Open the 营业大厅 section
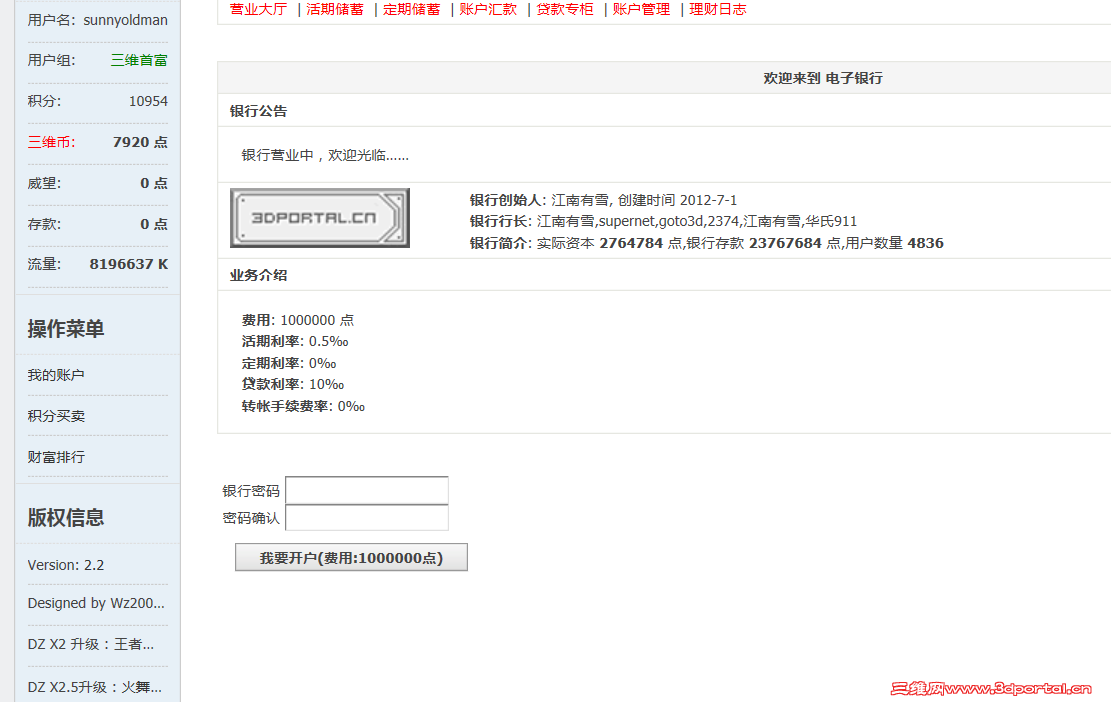Image resolution: width=1111 pixels, height=702 pixels. (258, 9)
